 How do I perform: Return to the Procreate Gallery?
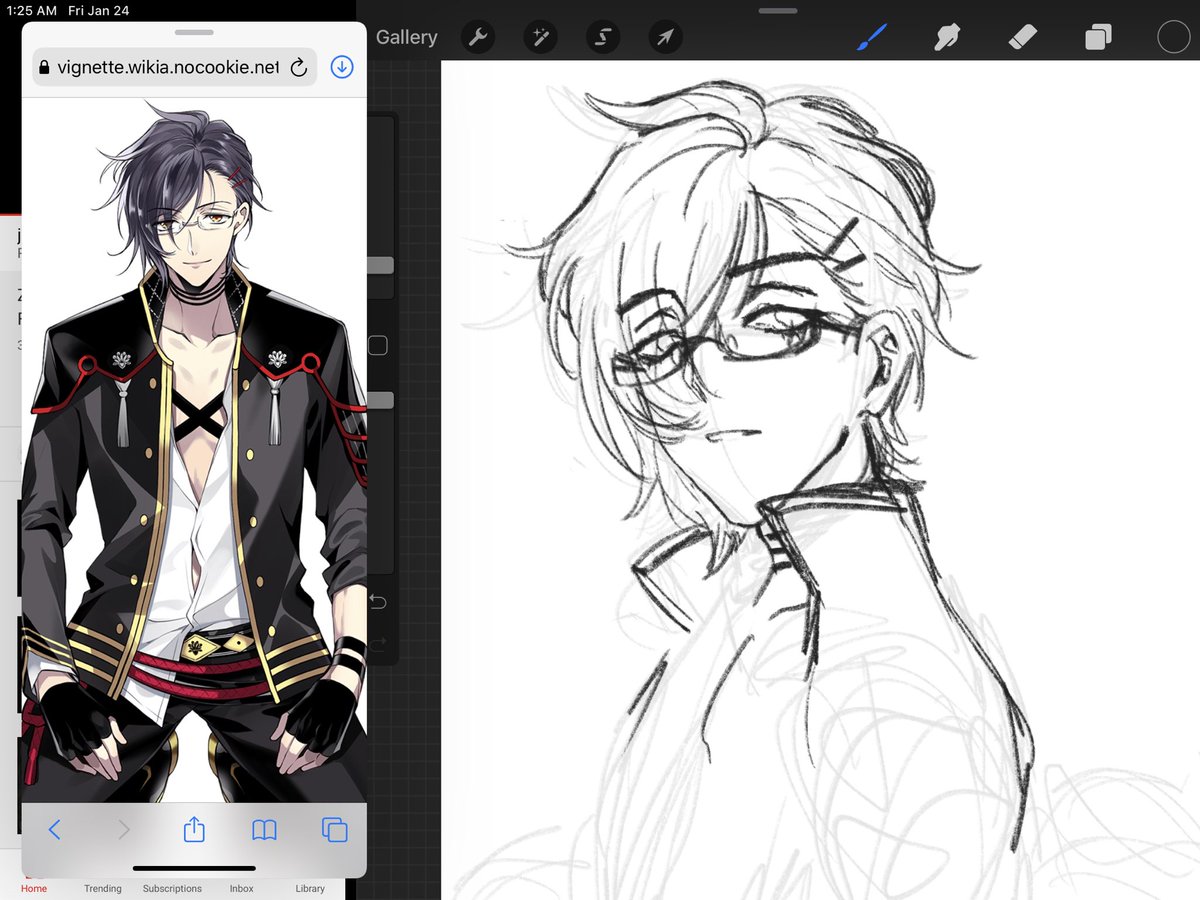[x=405, y=37]
